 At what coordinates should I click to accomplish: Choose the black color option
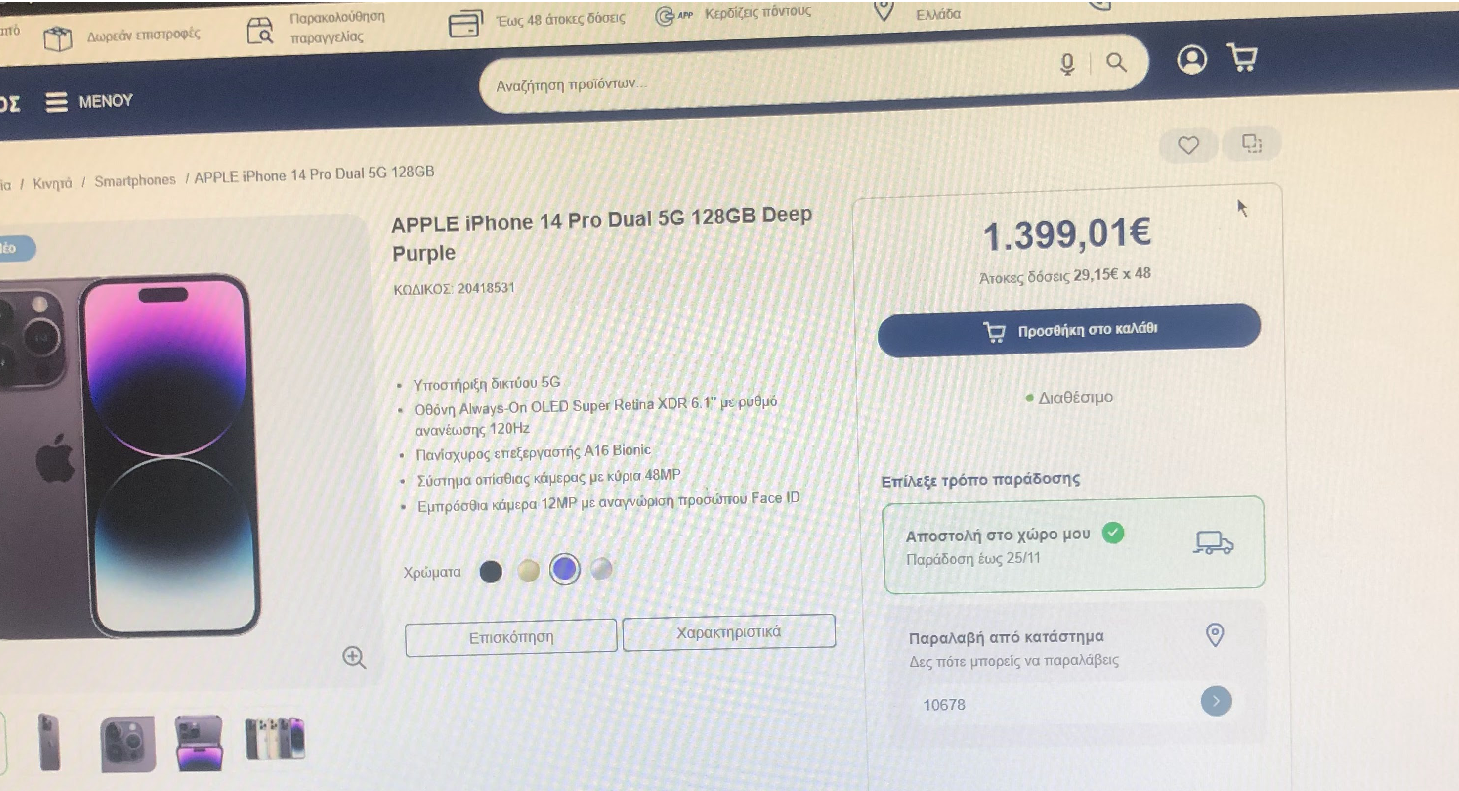(490, 572)
